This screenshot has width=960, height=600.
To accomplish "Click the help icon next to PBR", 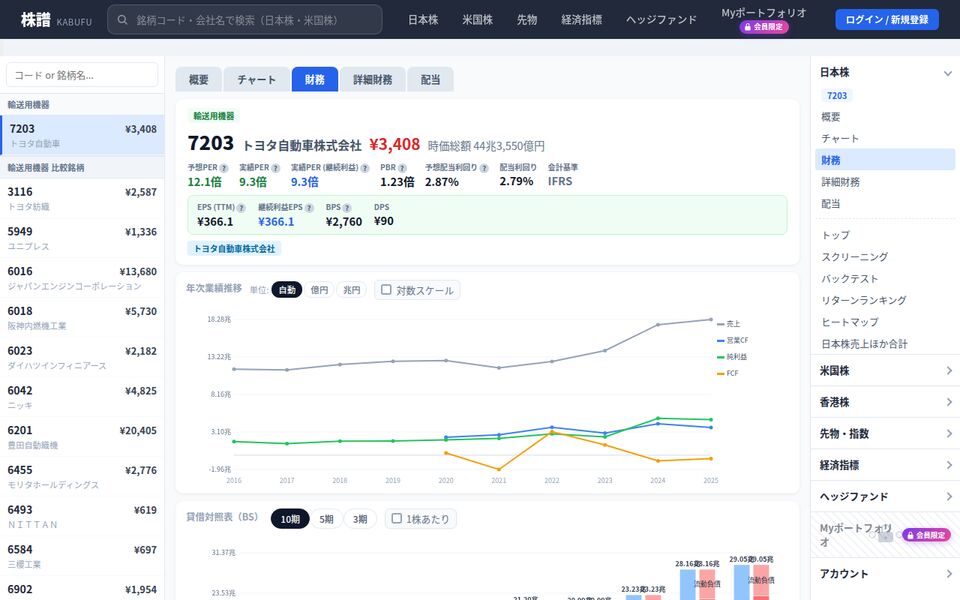I will coord(402,168).
